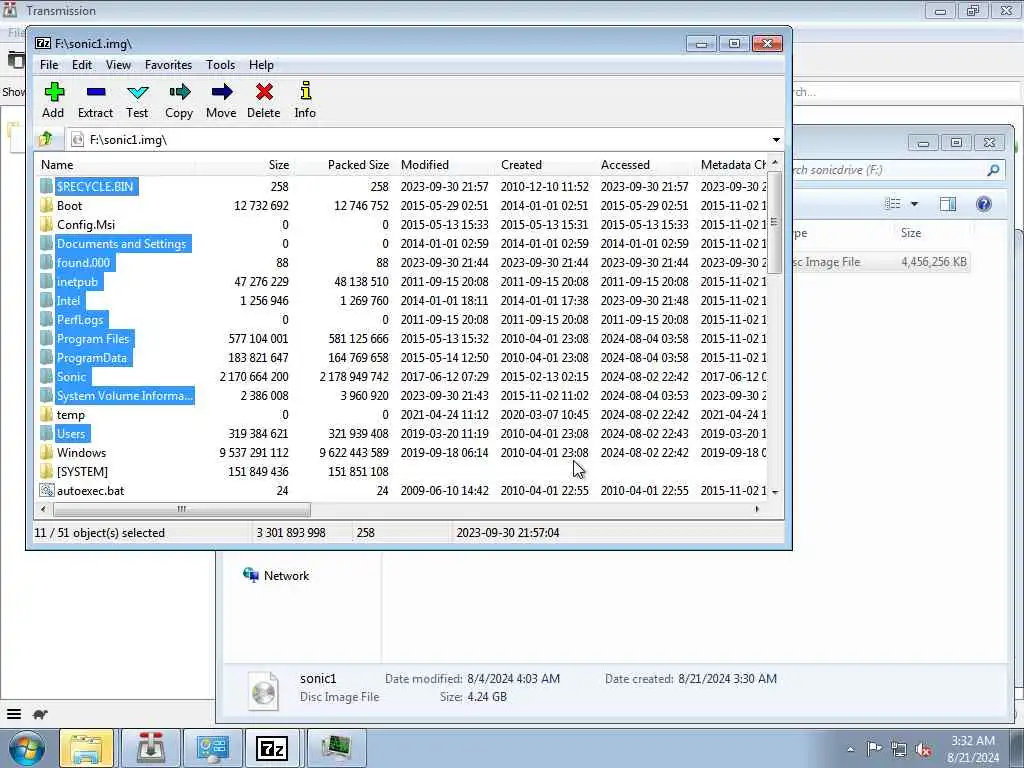Image resolution: width=1024 pixels, height=768 pixels.
Task: Open the Favorites menu in 7-Zip
Action: click(168, 65)
